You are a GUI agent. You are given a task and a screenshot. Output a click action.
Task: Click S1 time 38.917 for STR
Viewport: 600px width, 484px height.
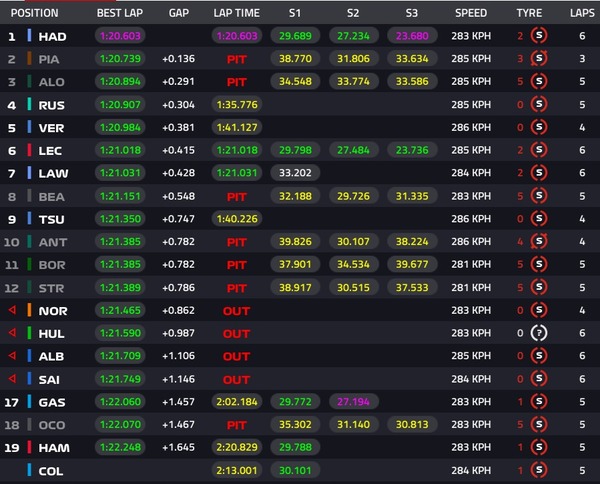click(x=295, y=287)
